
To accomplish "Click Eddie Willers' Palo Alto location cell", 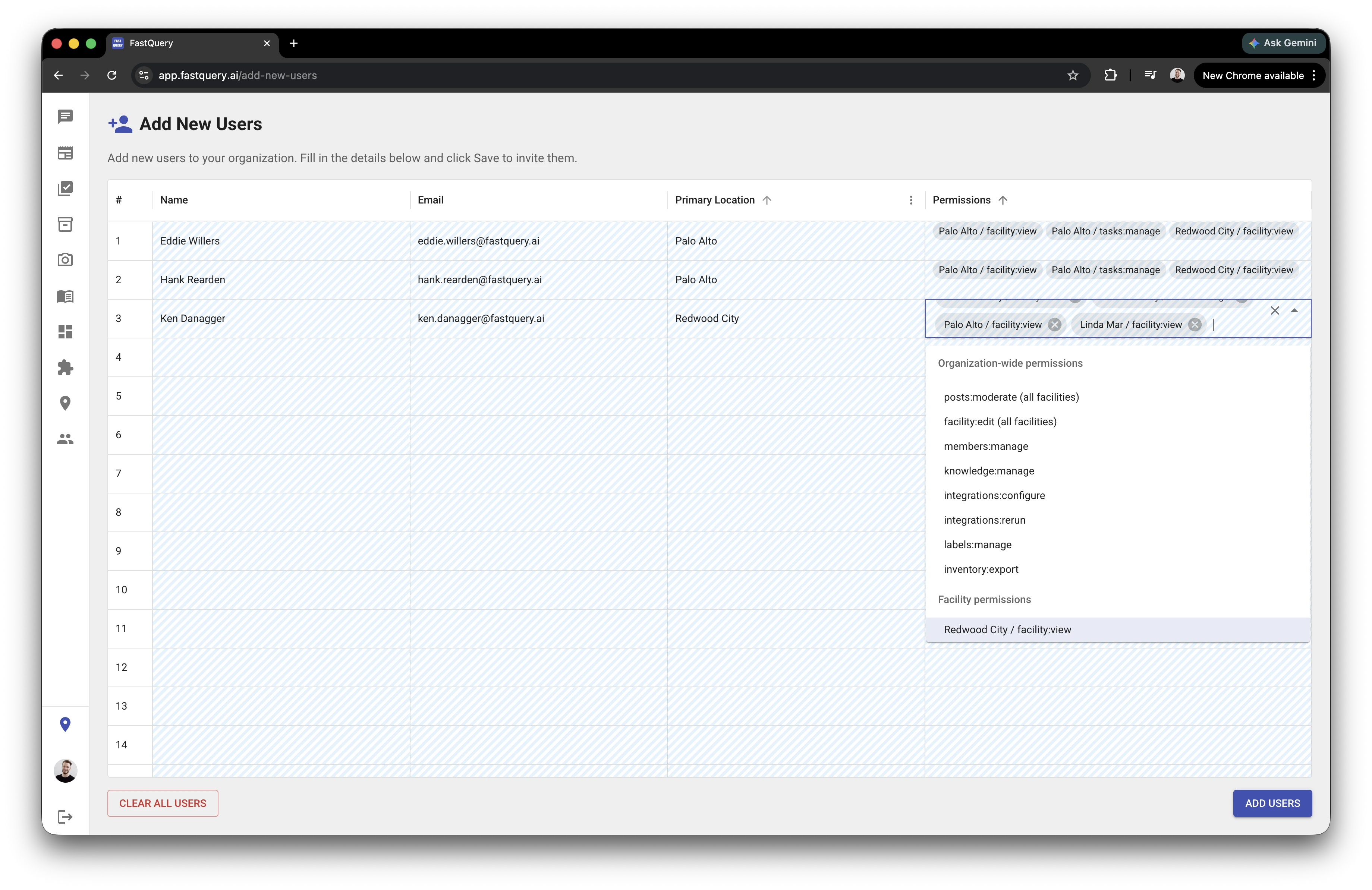I will pyautogui.click(x=796, y=241).
